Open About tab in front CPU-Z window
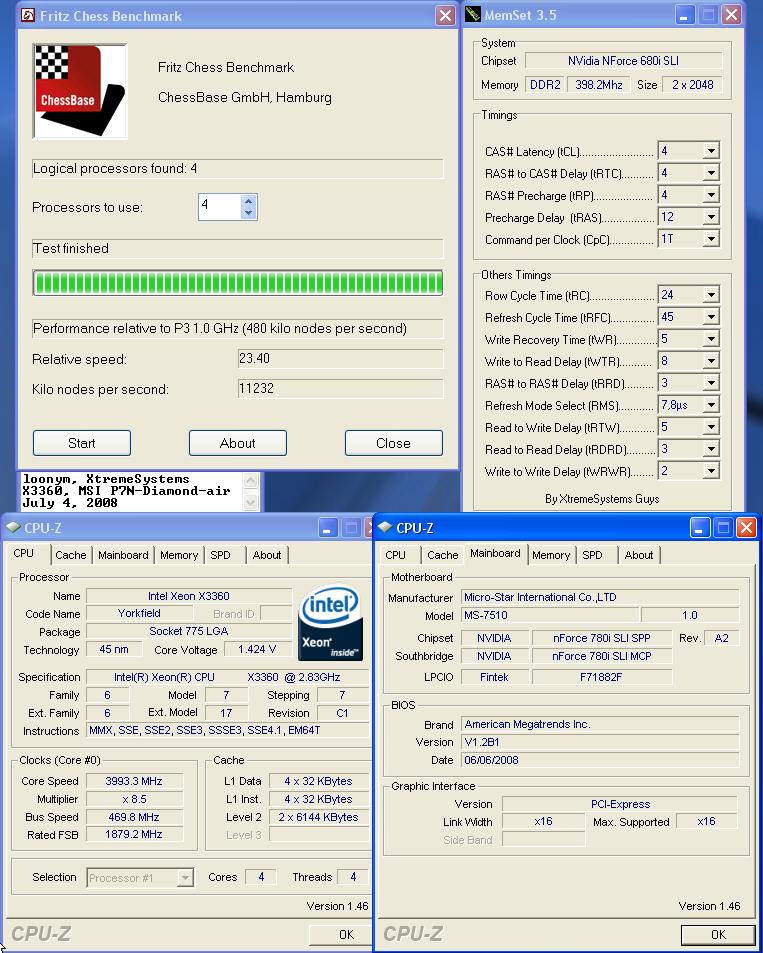 pos(639,555)
